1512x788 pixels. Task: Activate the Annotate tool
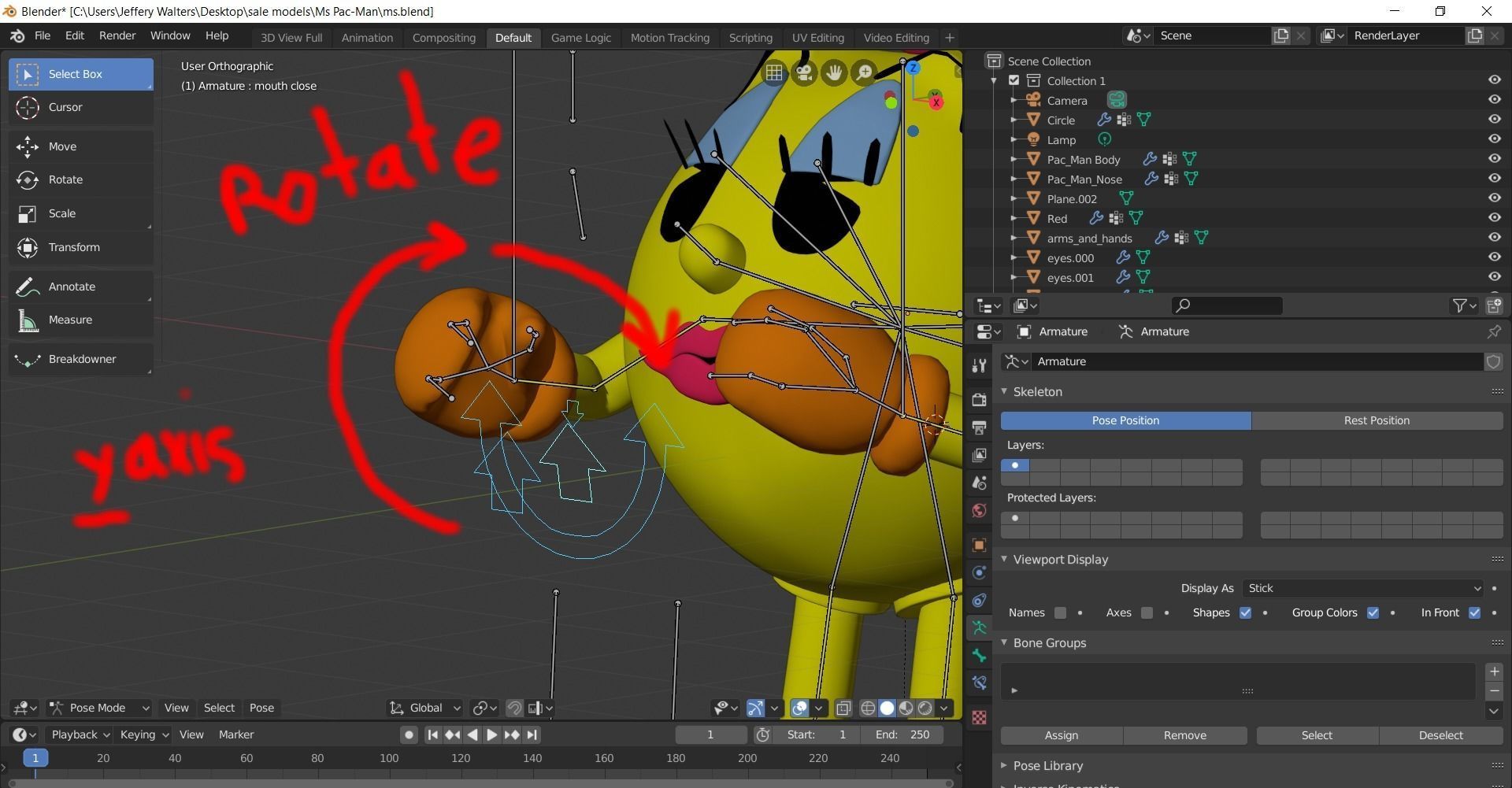coord(80,287)
